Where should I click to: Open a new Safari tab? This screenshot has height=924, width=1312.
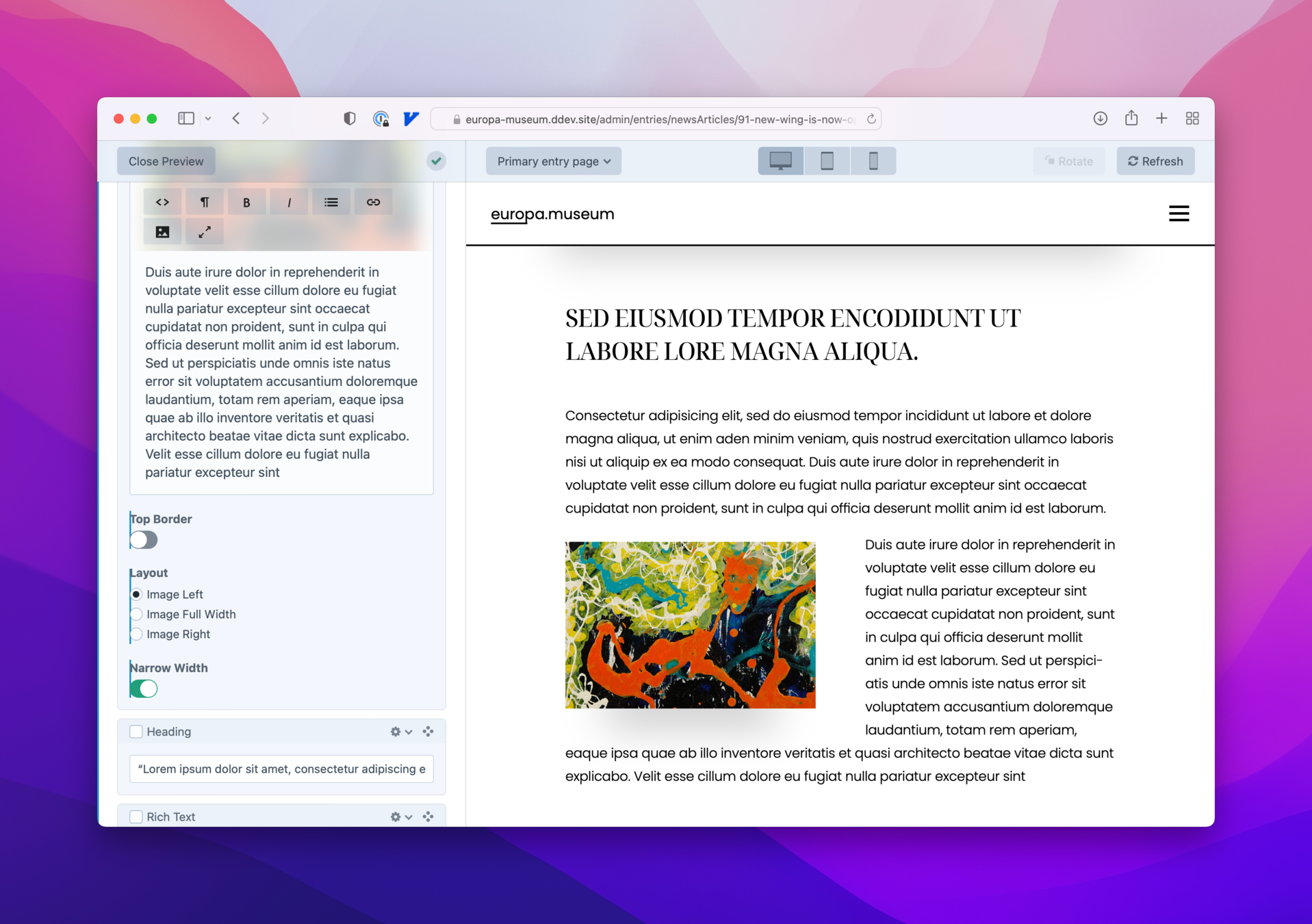coord(1161,118)
